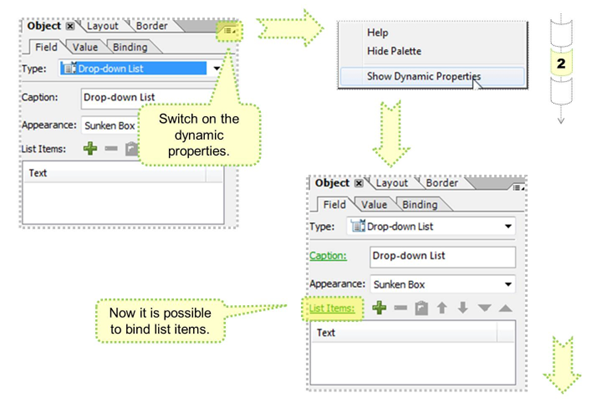Click the upward-pointing triangle sort icon
602x403 pixels.
(505, 309)
